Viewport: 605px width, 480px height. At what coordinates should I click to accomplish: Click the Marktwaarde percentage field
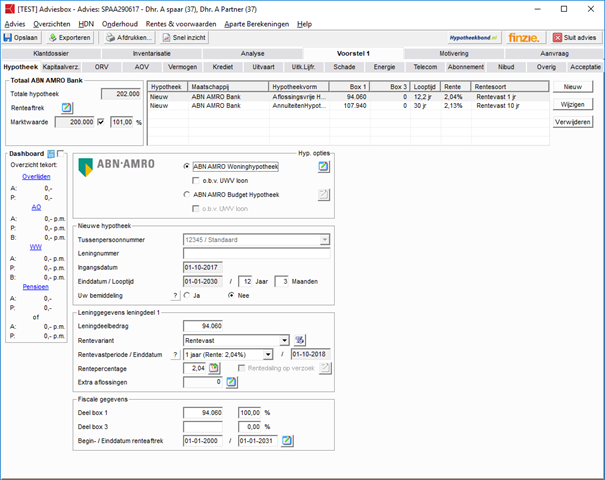pyautogui.click(x=122, y=122)
